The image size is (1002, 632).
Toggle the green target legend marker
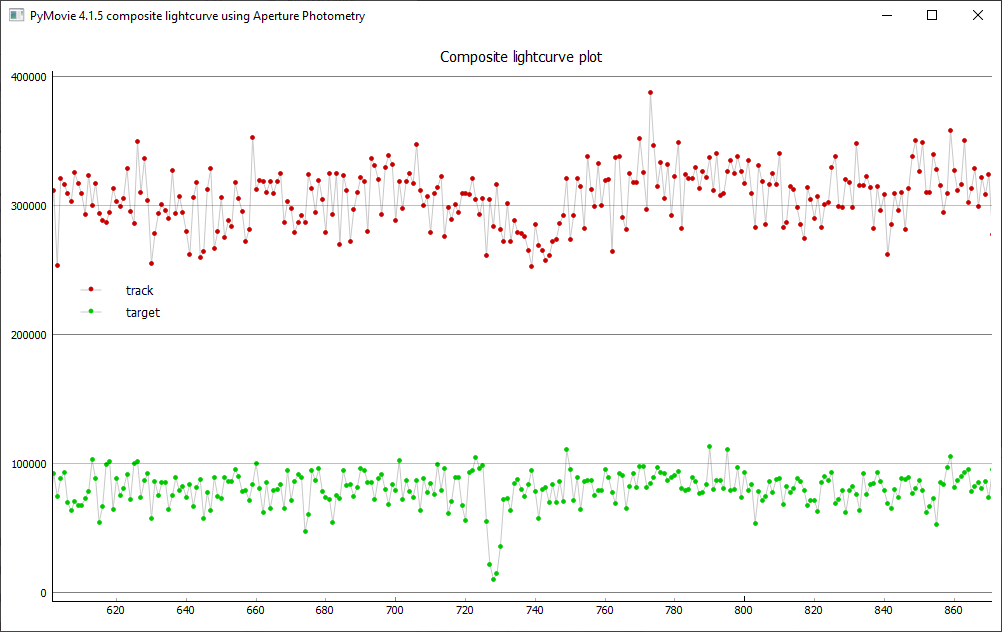91,312
